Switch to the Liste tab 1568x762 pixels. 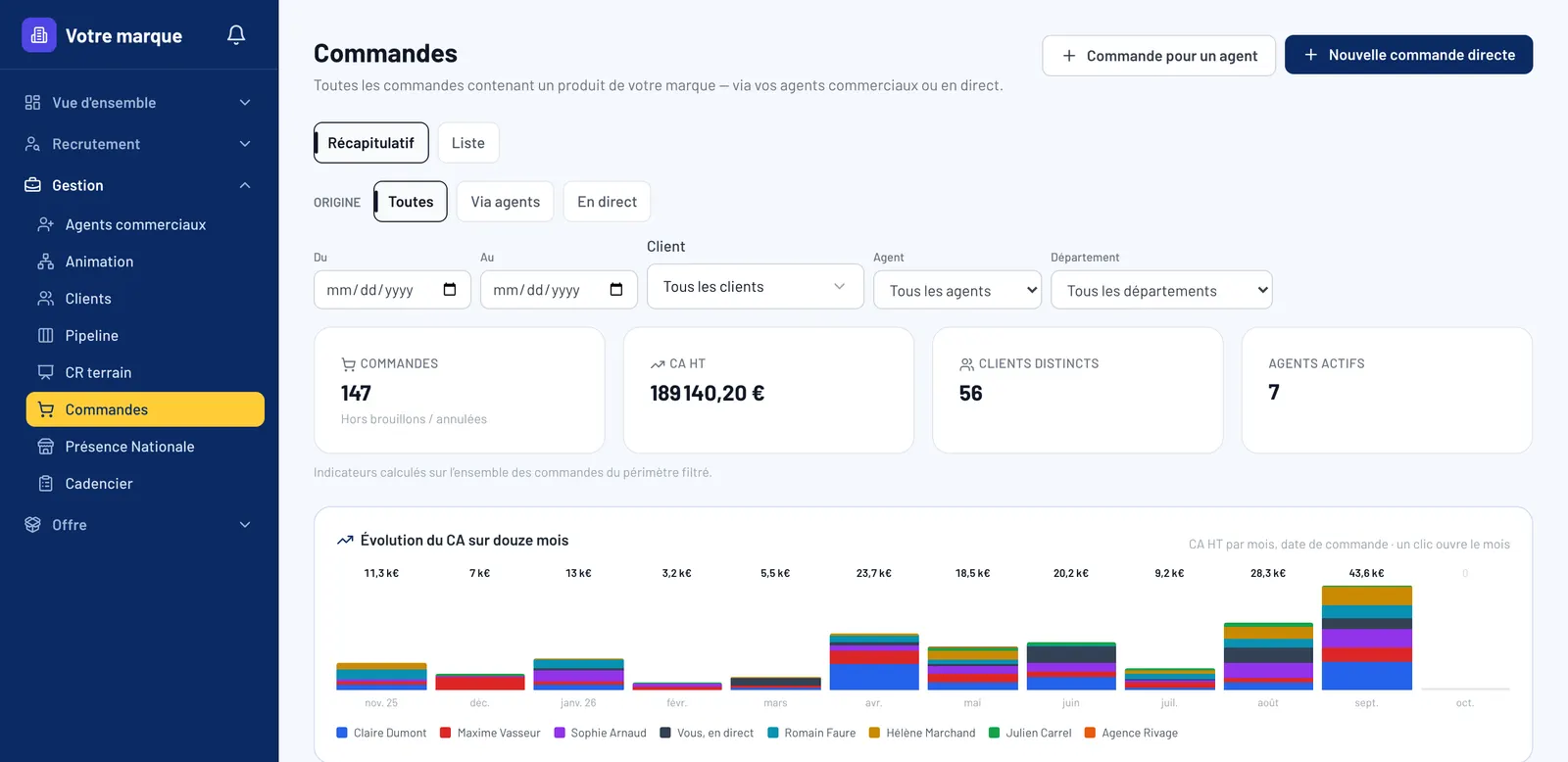click(x=468, y=143)
